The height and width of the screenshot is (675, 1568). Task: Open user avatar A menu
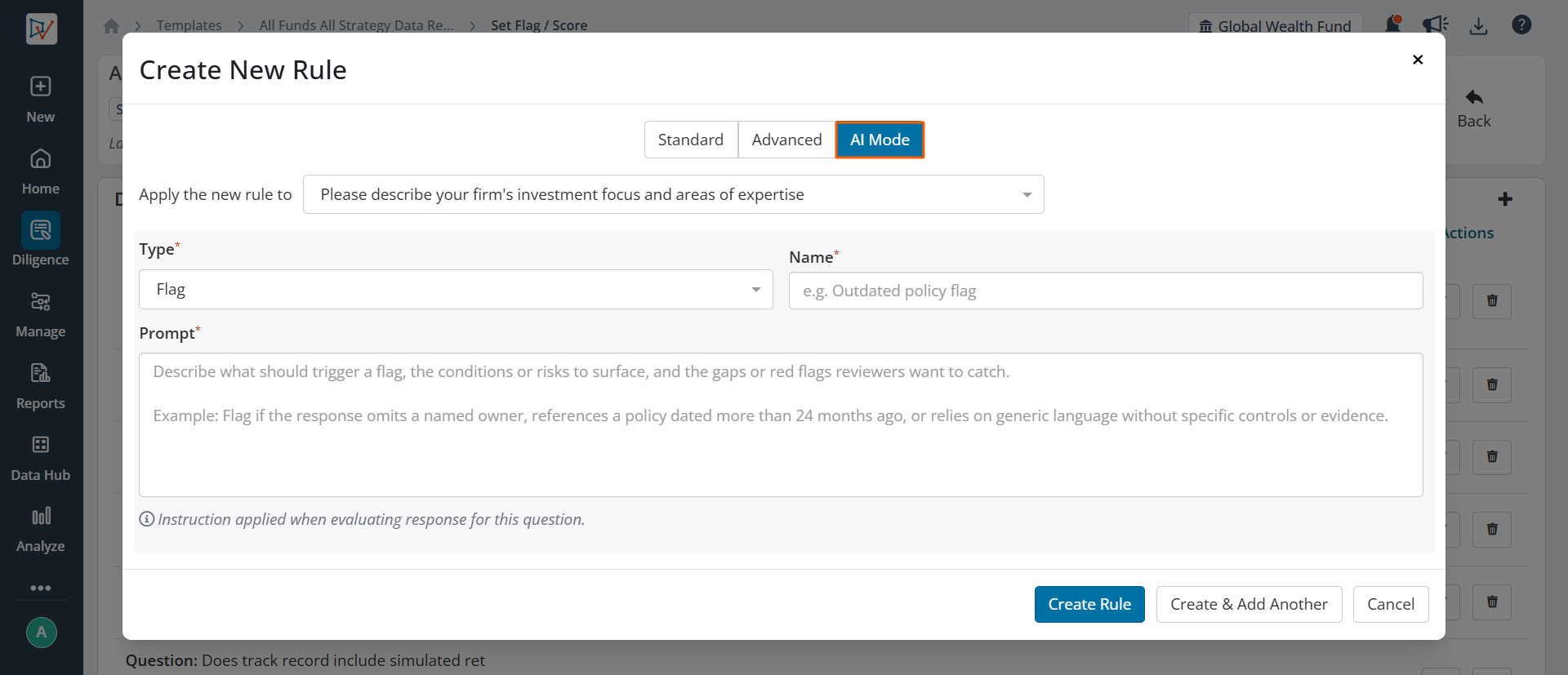point(42,633)
